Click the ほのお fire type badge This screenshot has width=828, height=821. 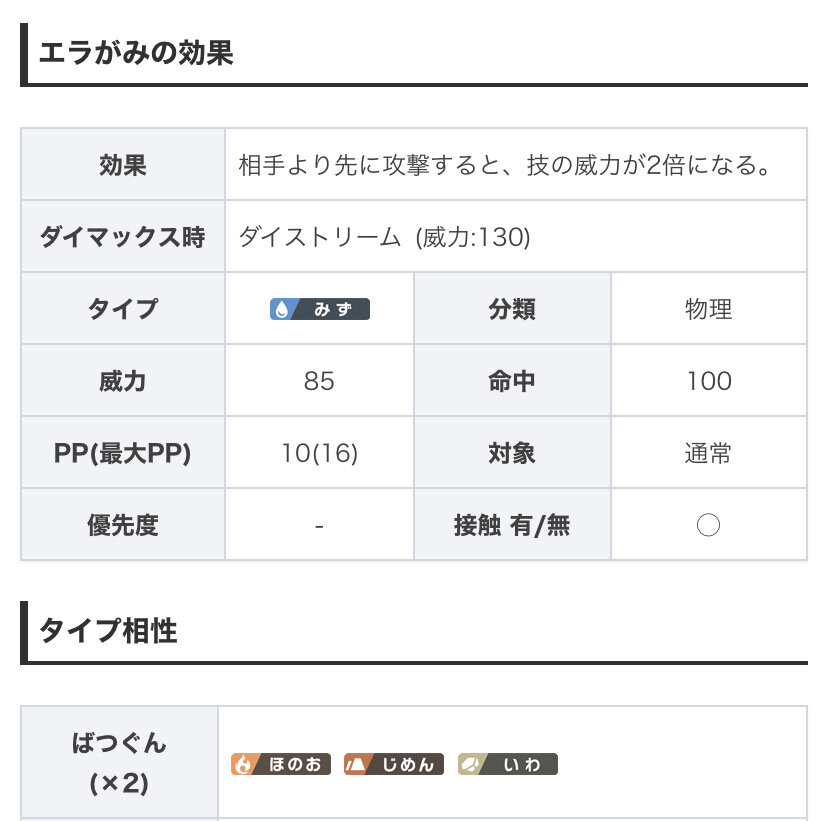pos(280,764)
